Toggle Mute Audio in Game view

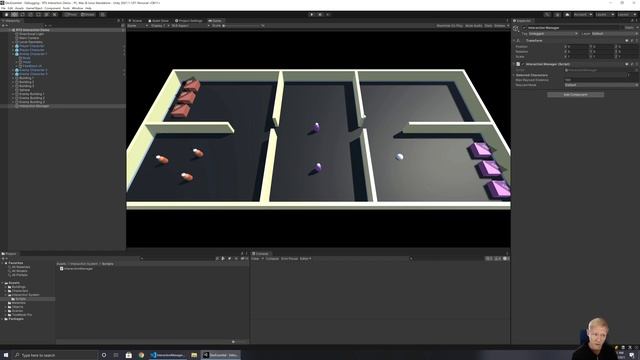pyautogui.click(x=473, y=26)
